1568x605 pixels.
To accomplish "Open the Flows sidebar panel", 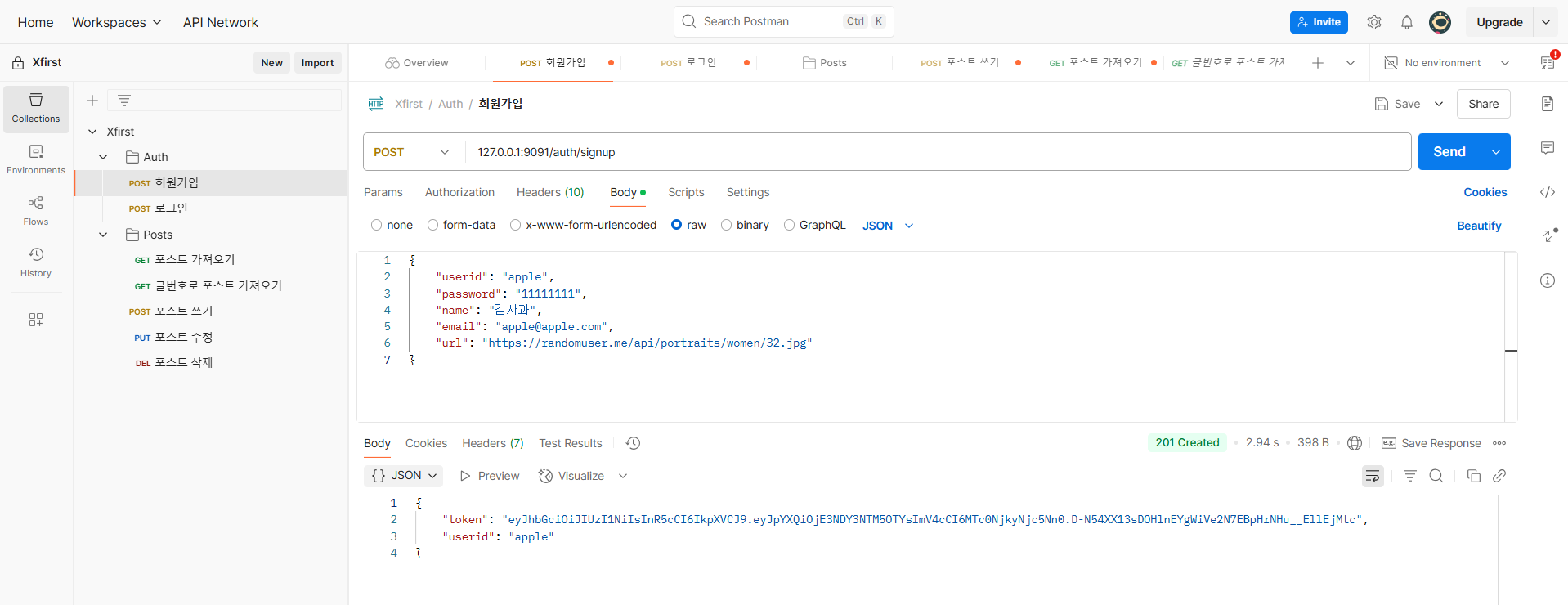I will (x=36, y=210).
